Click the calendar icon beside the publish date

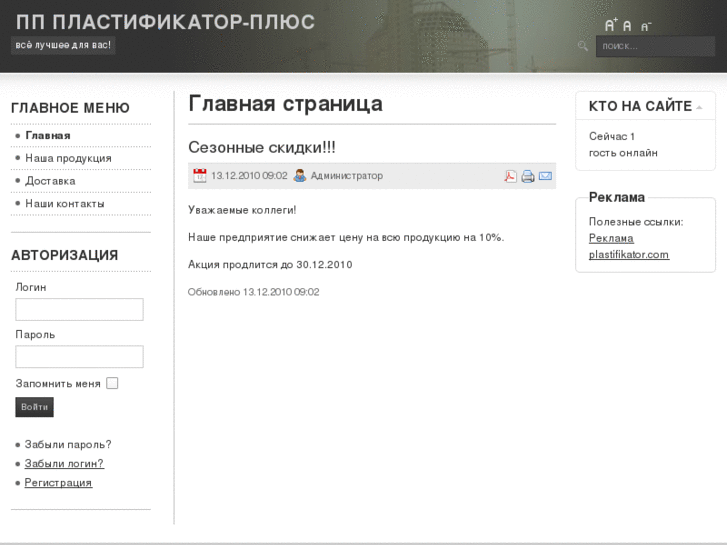click(x=200, y=176)
